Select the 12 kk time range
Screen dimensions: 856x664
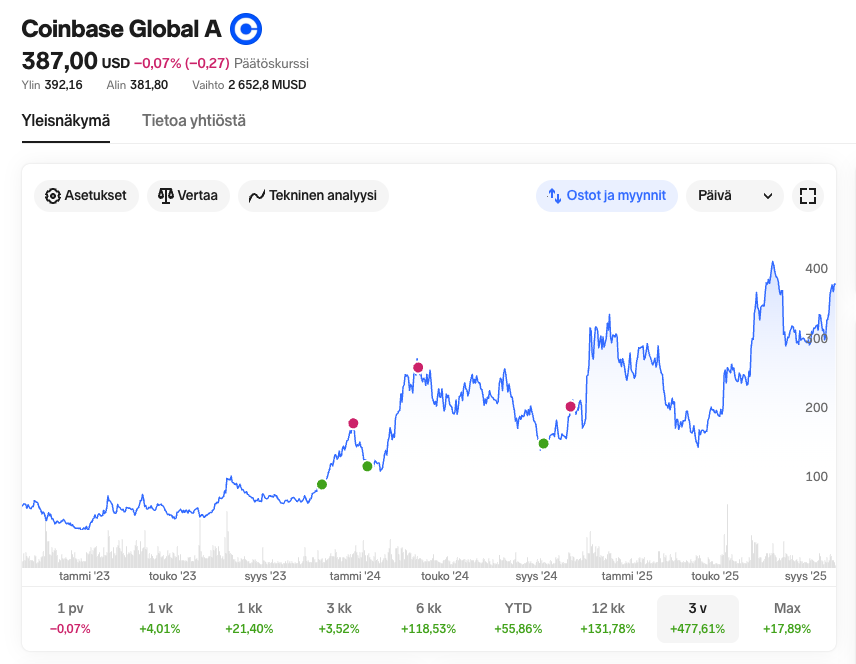pos(608,618)
